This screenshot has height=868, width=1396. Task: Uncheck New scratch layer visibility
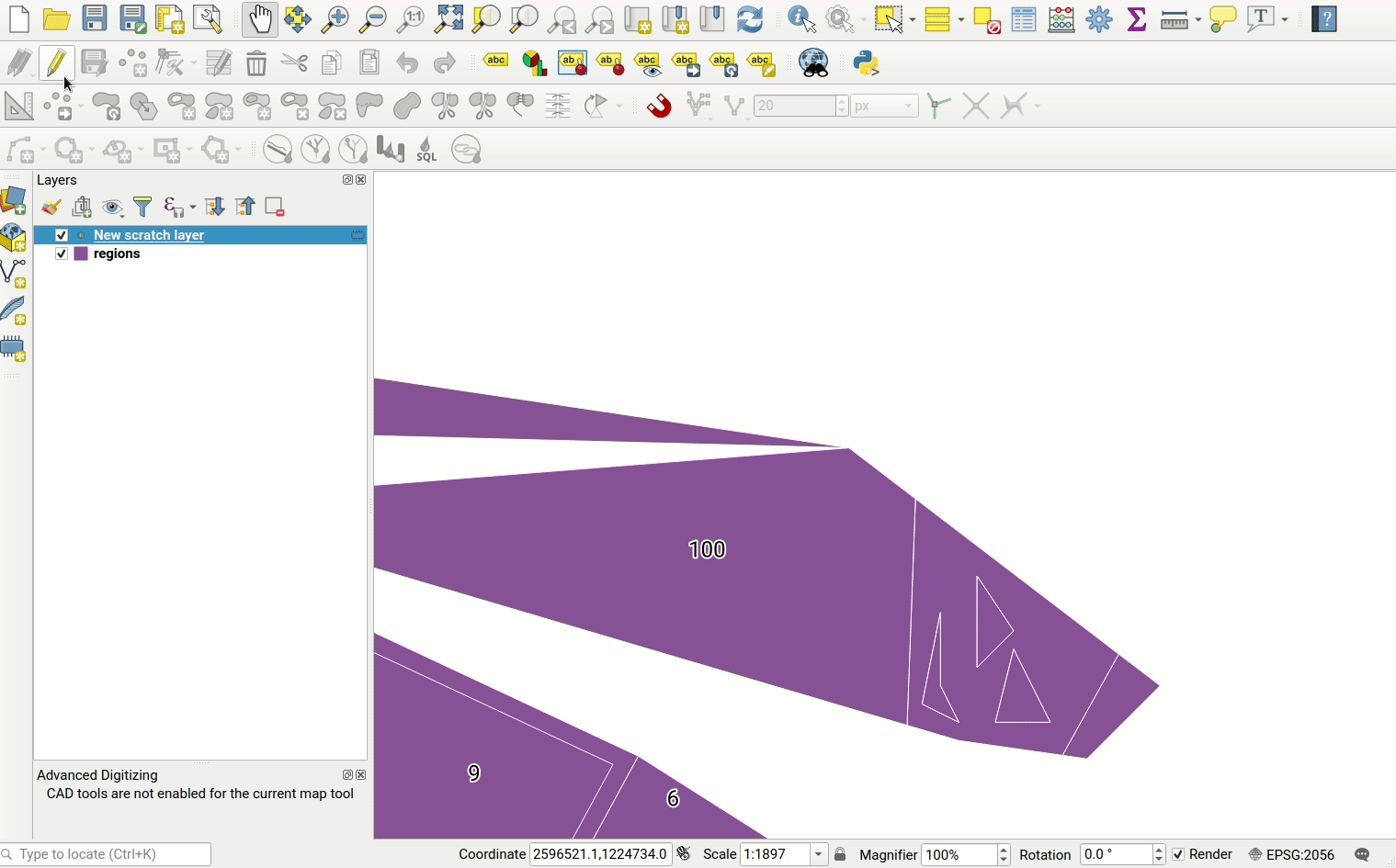pyautogui.click(x=62, y=235)
